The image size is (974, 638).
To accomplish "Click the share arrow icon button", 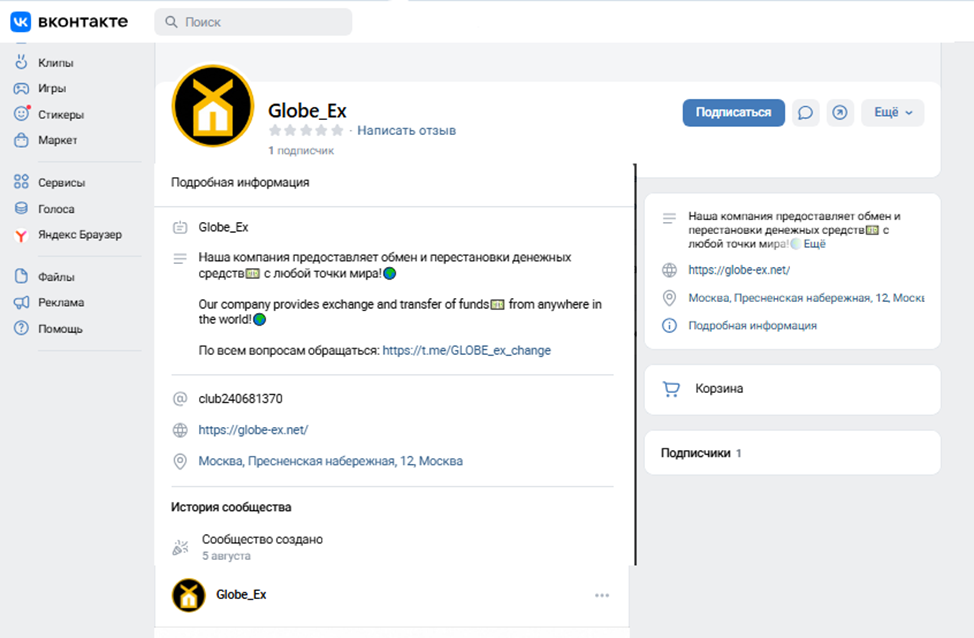I will (x=840, y=112).
